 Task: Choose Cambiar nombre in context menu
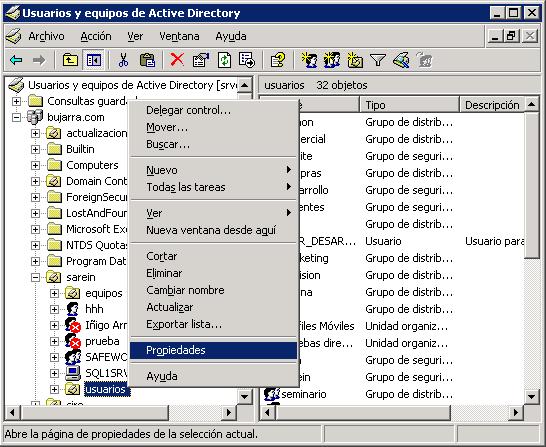(213, 290)
